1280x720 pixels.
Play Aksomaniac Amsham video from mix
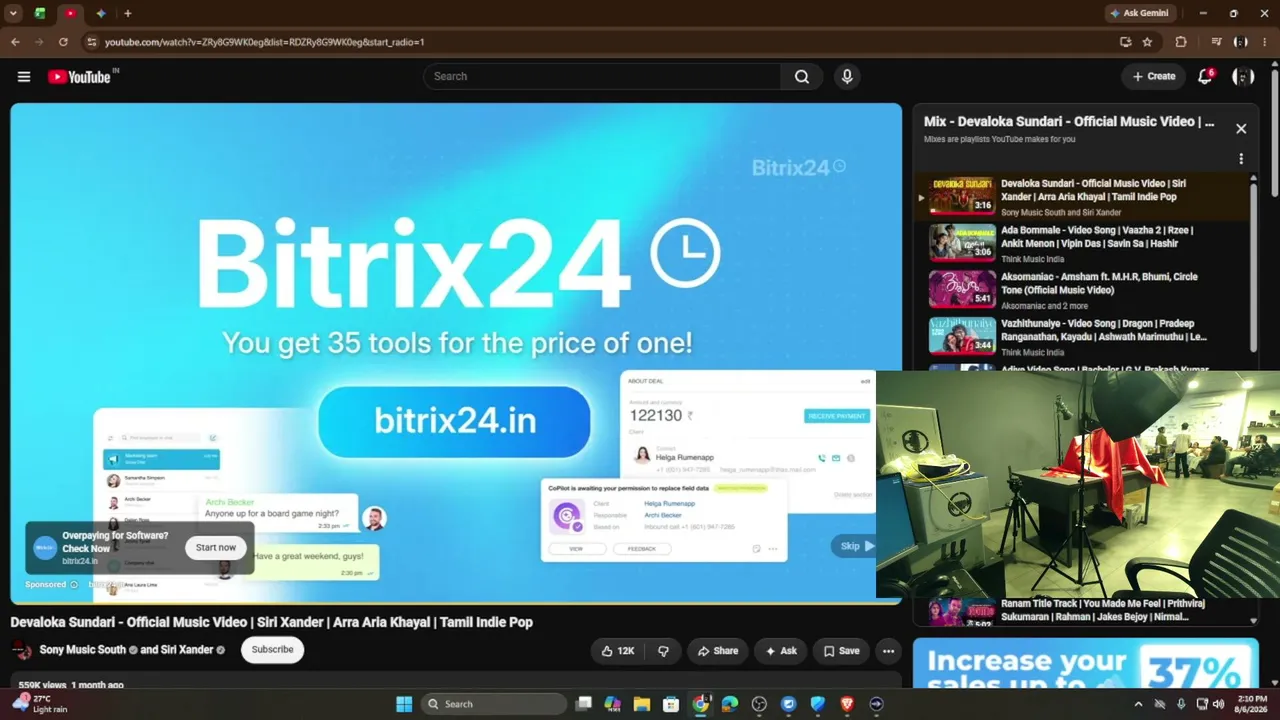(1085, 290)
